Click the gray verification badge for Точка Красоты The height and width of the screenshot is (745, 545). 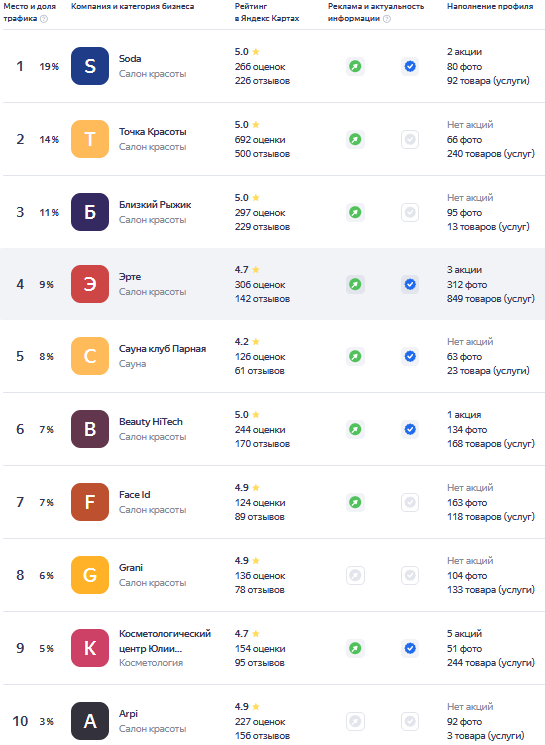[x=410, y=139]
